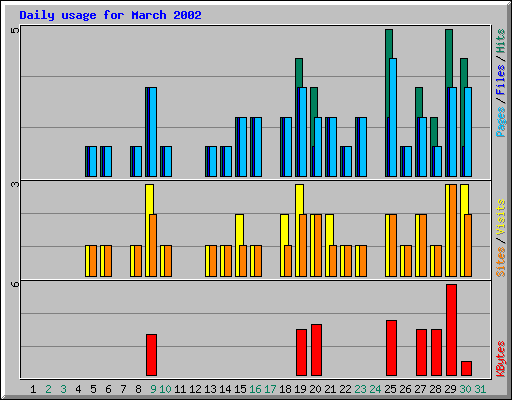Click the orange Sites bar for day 29

tap(453, 230)
